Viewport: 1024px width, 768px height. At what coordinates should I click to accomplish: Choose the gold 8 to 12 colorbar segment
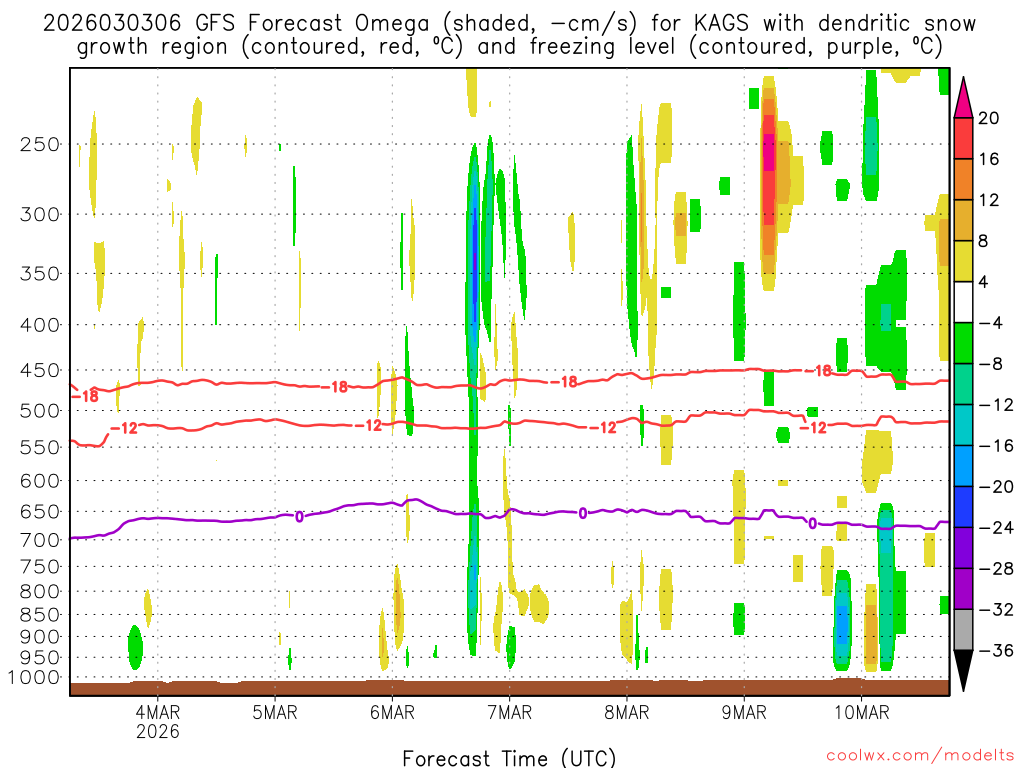pyautogui.click(x=963, y=220)
